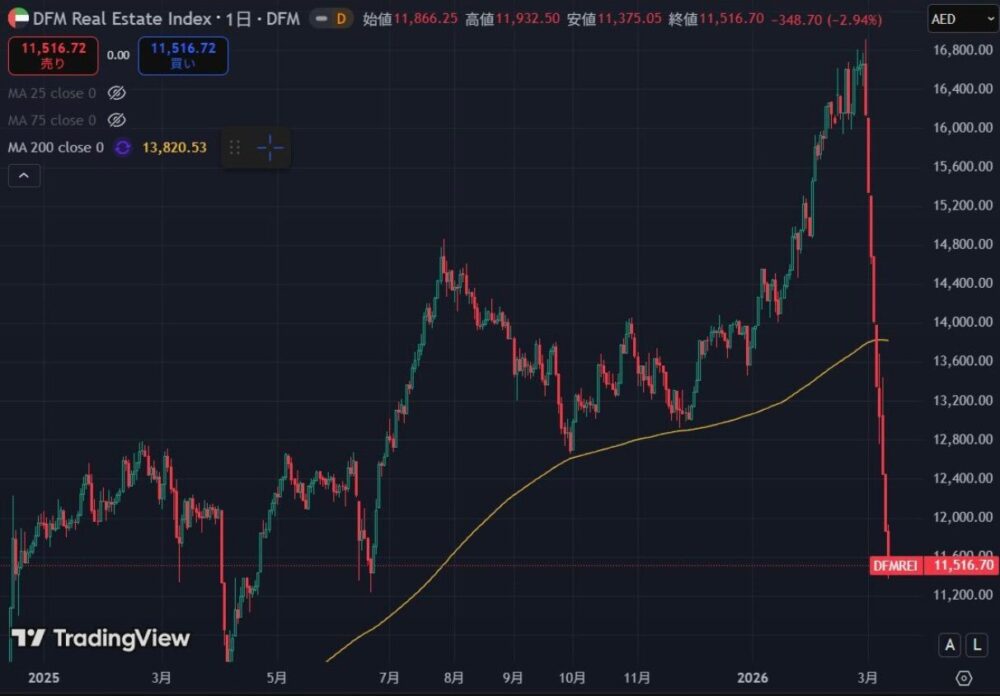Click the MA 200 close indicator label
This screenshot has width=1000, height=696.
click(x=56, y=148)
